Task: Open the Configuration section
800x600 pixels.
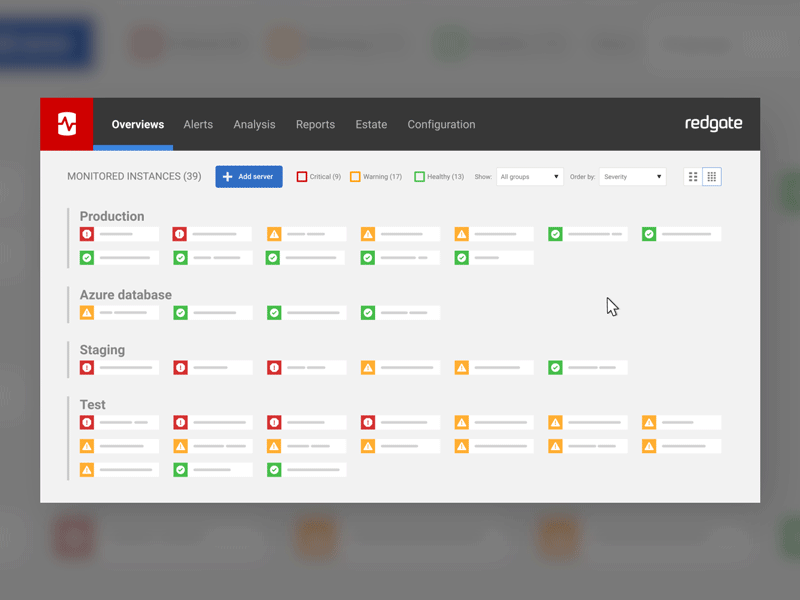Action: (441, 124)
